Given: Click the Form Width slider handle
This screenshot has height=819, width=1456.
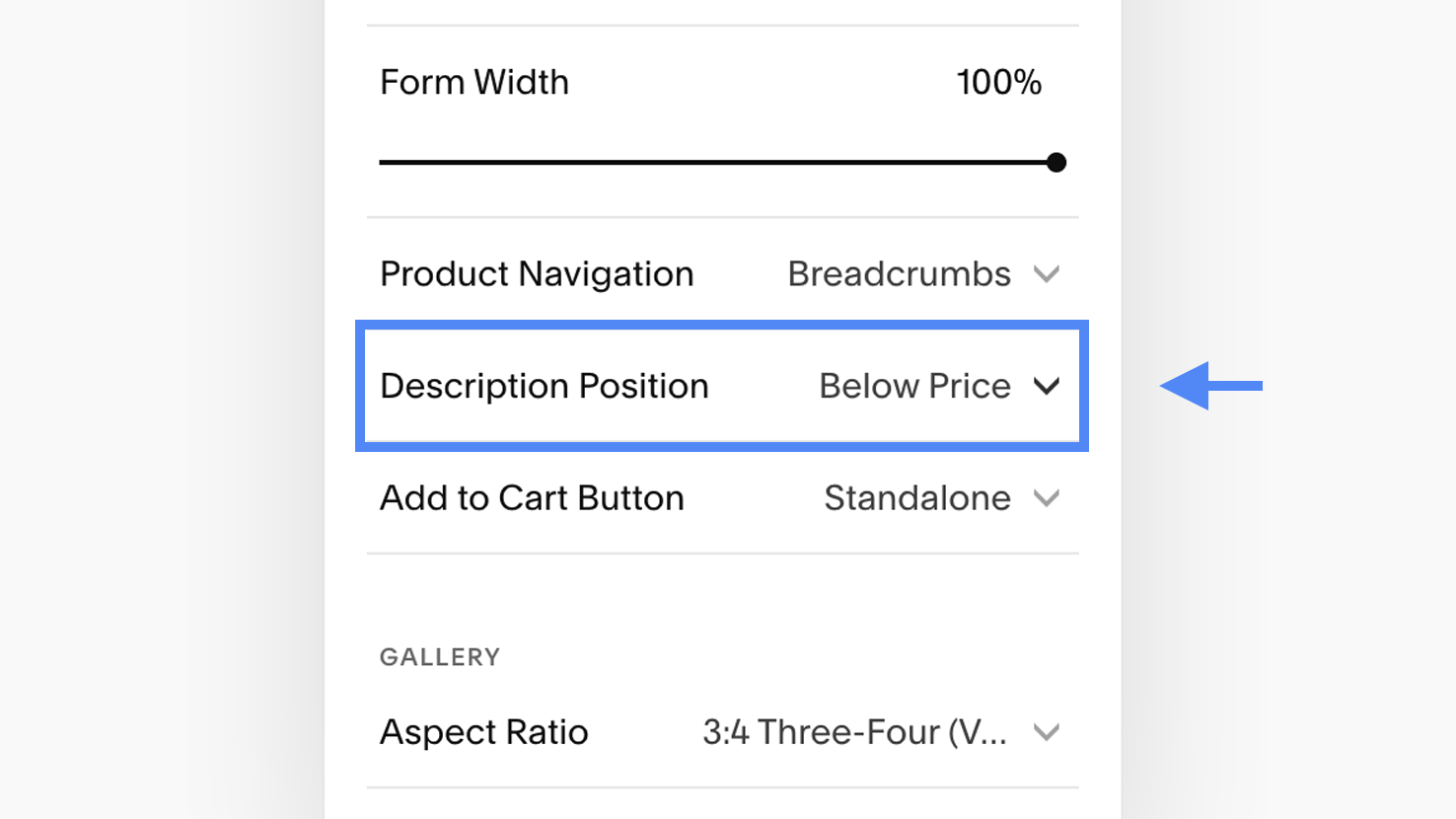Looking at the screenshot, I should click(x=1056, y=163).
